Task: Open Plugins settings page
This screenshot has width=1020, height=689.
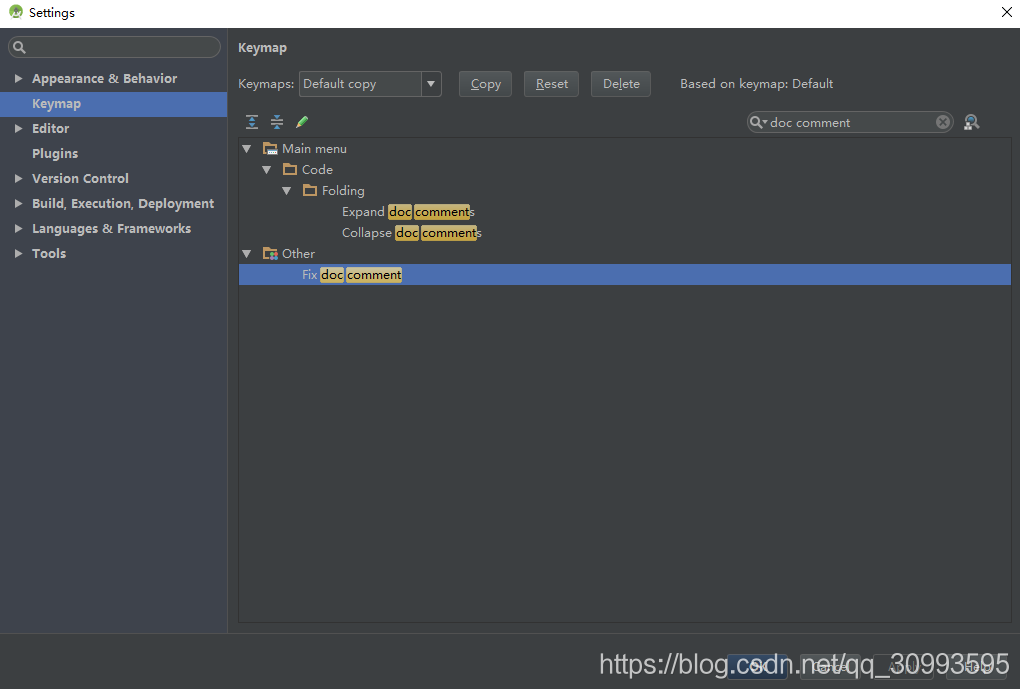Action: (55, 154)
